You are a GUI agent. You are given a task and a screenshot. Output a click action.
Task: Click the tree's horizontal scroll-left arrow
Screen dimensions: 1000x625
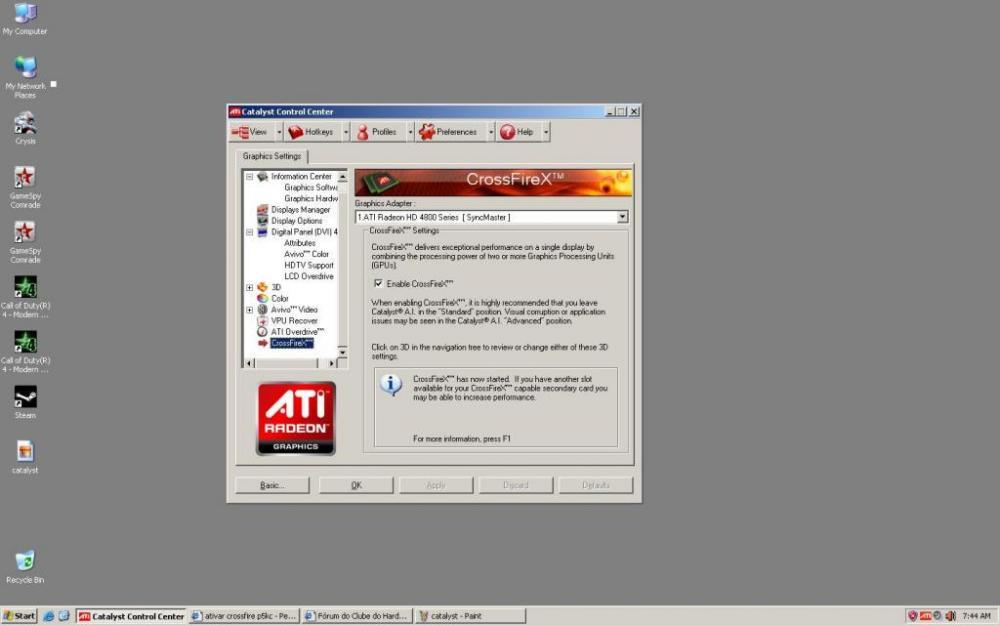(249, 363)
